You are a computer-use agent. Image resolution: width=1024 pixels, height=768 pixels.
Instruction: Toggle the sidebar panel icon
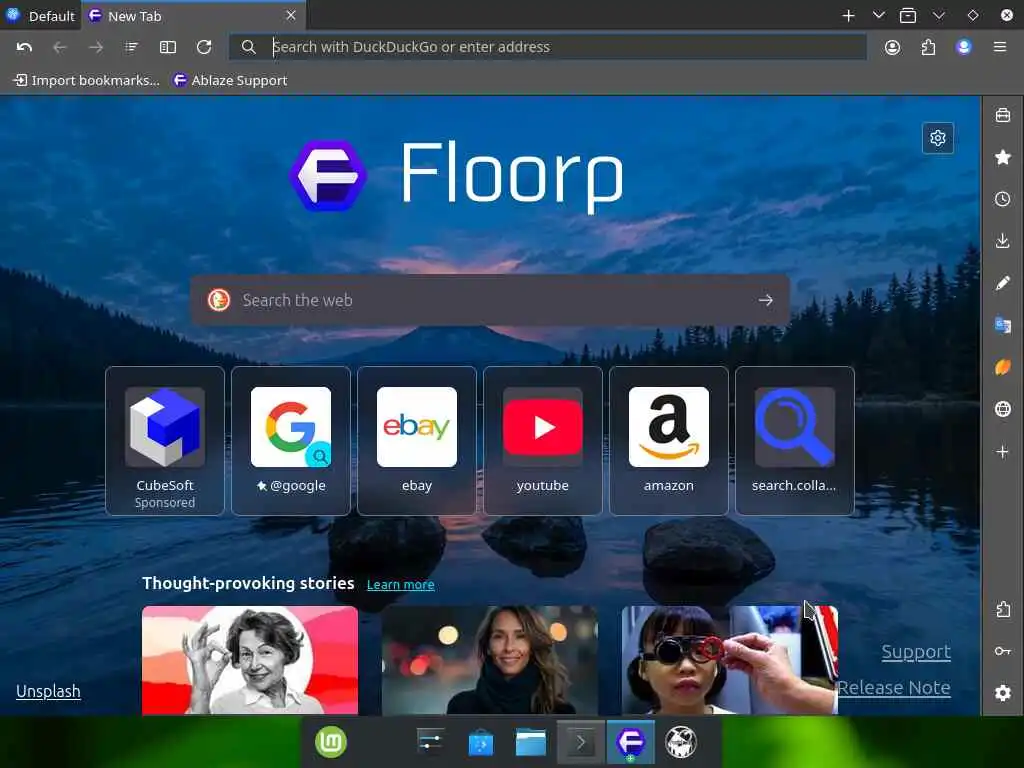click(x=168, y=47)
